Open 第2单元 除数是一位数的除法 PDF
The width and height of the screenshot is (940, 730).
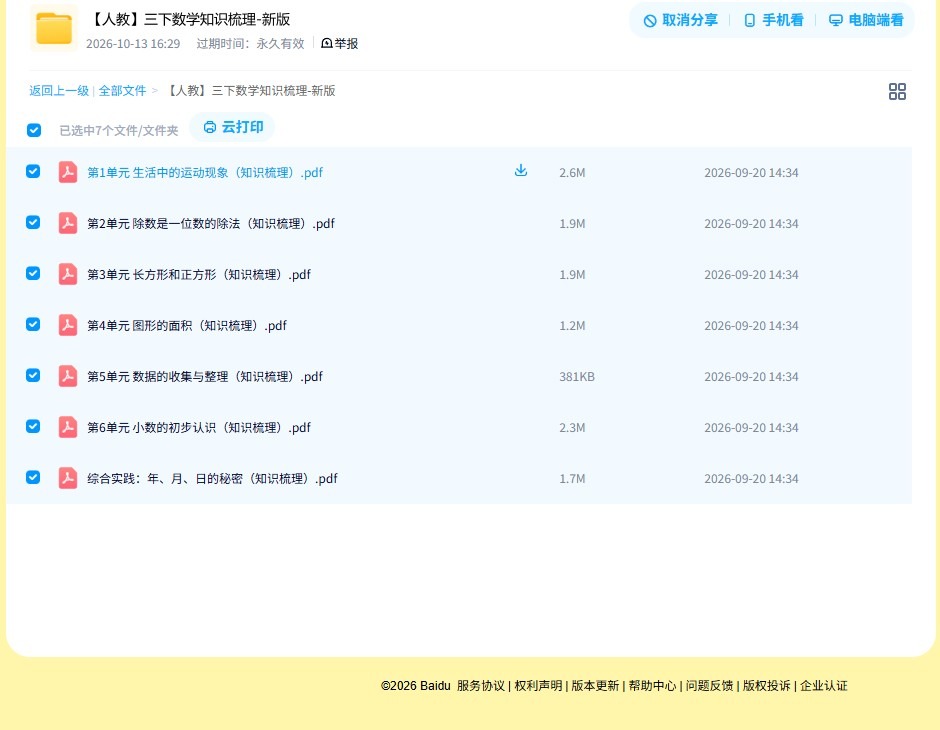pyautogui.click(x=211, y=224)
